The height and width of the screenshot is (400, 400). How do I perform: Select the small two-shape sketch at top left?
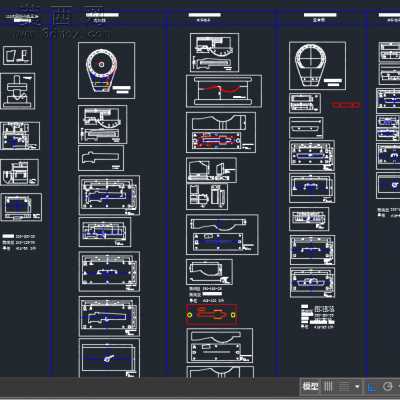click(17, 55)
